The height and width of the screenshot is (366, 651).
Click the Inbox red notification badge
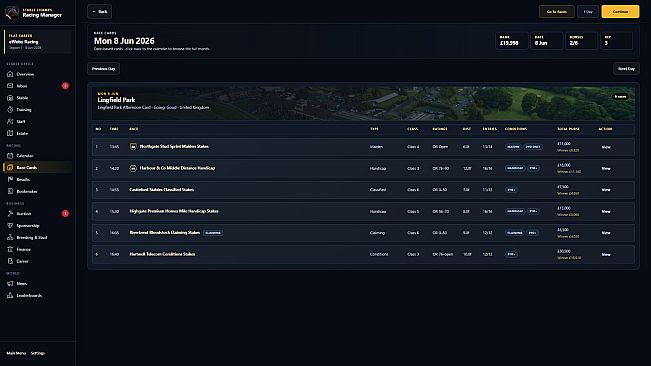point(65,86)
